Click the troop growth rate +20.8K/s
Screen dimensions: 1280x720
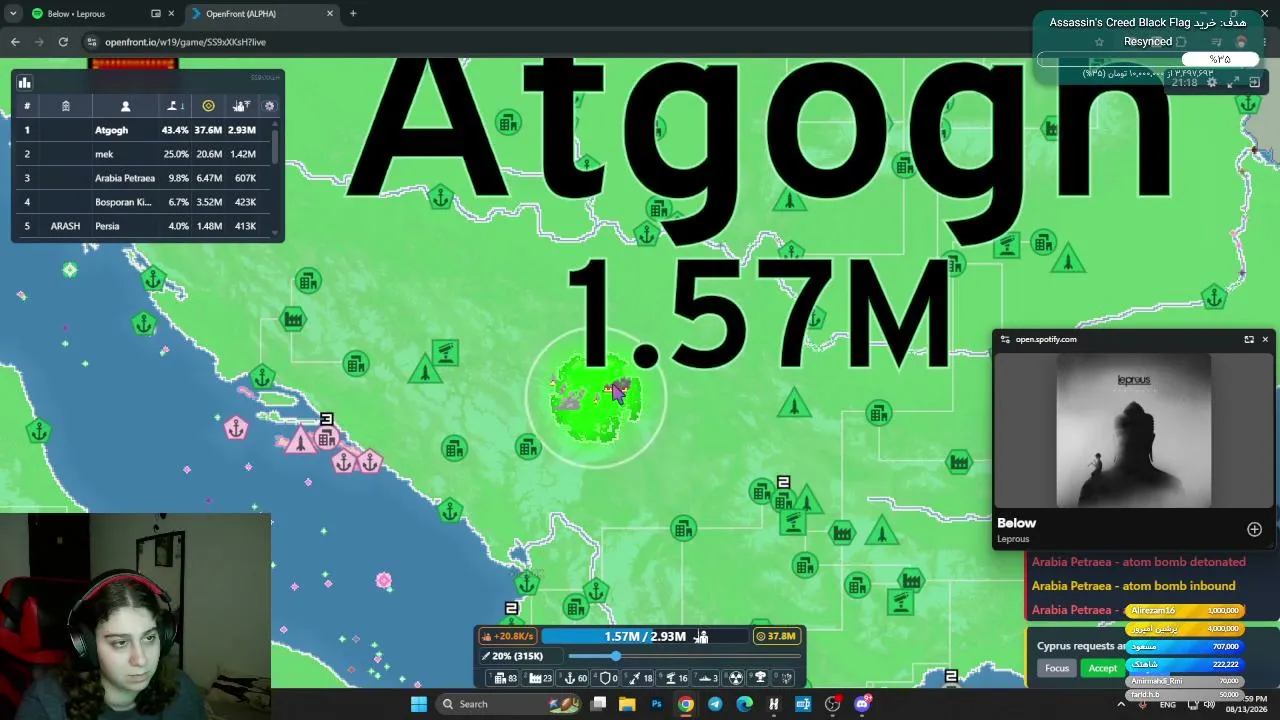coord(508,636)
